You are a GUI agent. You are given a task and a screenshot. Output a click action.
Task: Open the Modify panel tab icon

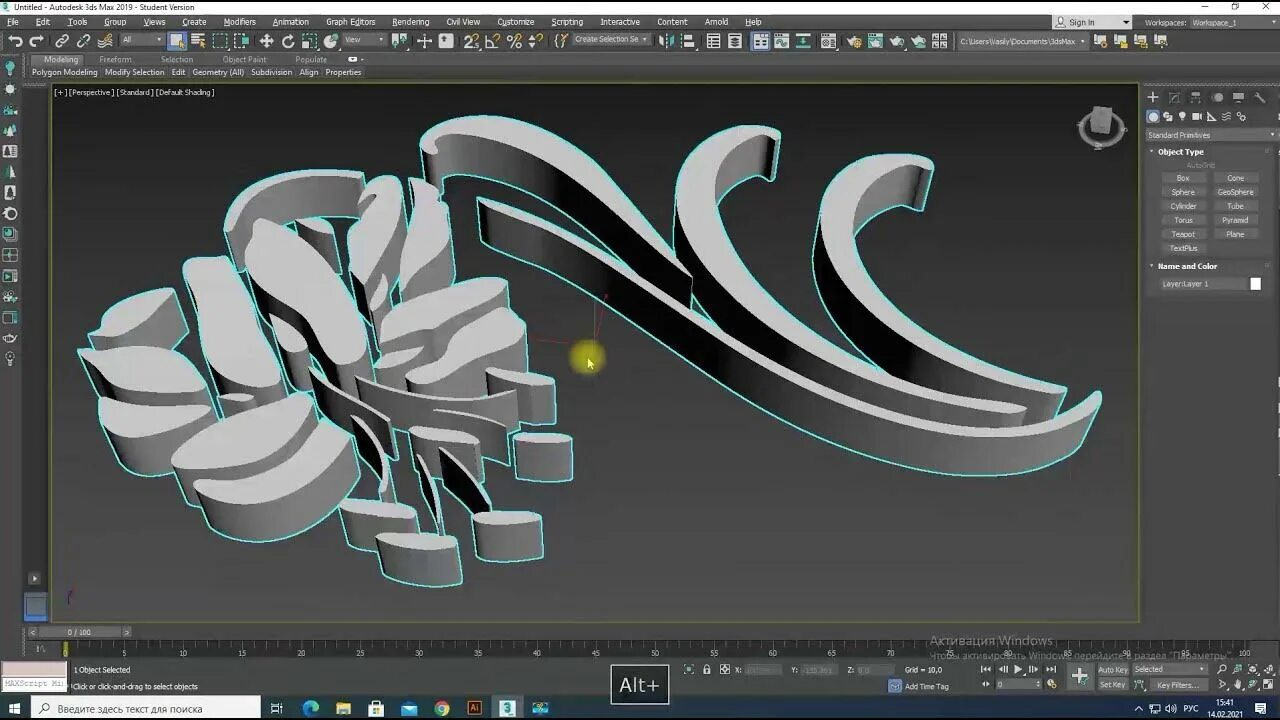1174,97
